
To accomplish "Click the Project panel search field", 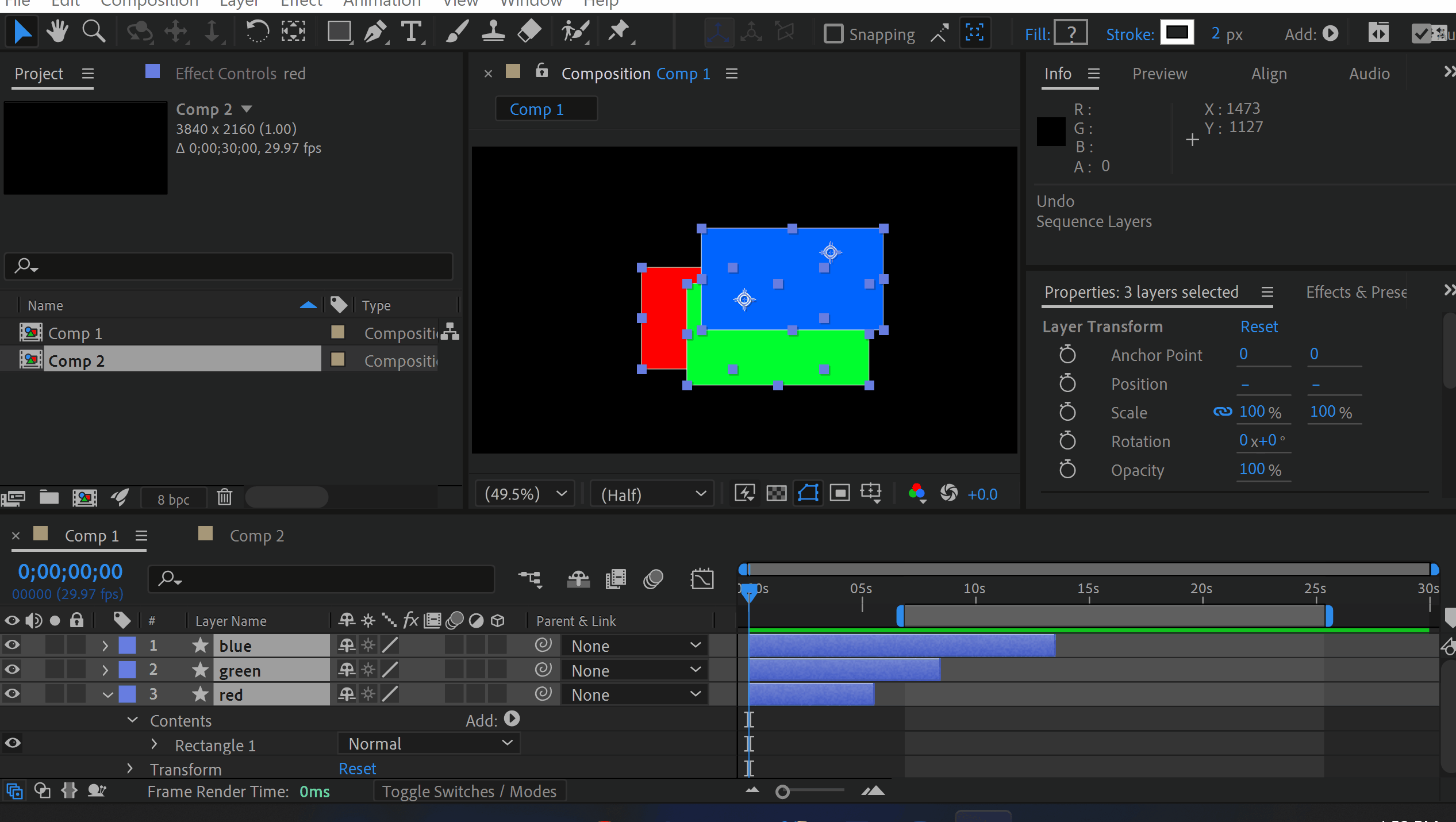I will tap(230, 266).
